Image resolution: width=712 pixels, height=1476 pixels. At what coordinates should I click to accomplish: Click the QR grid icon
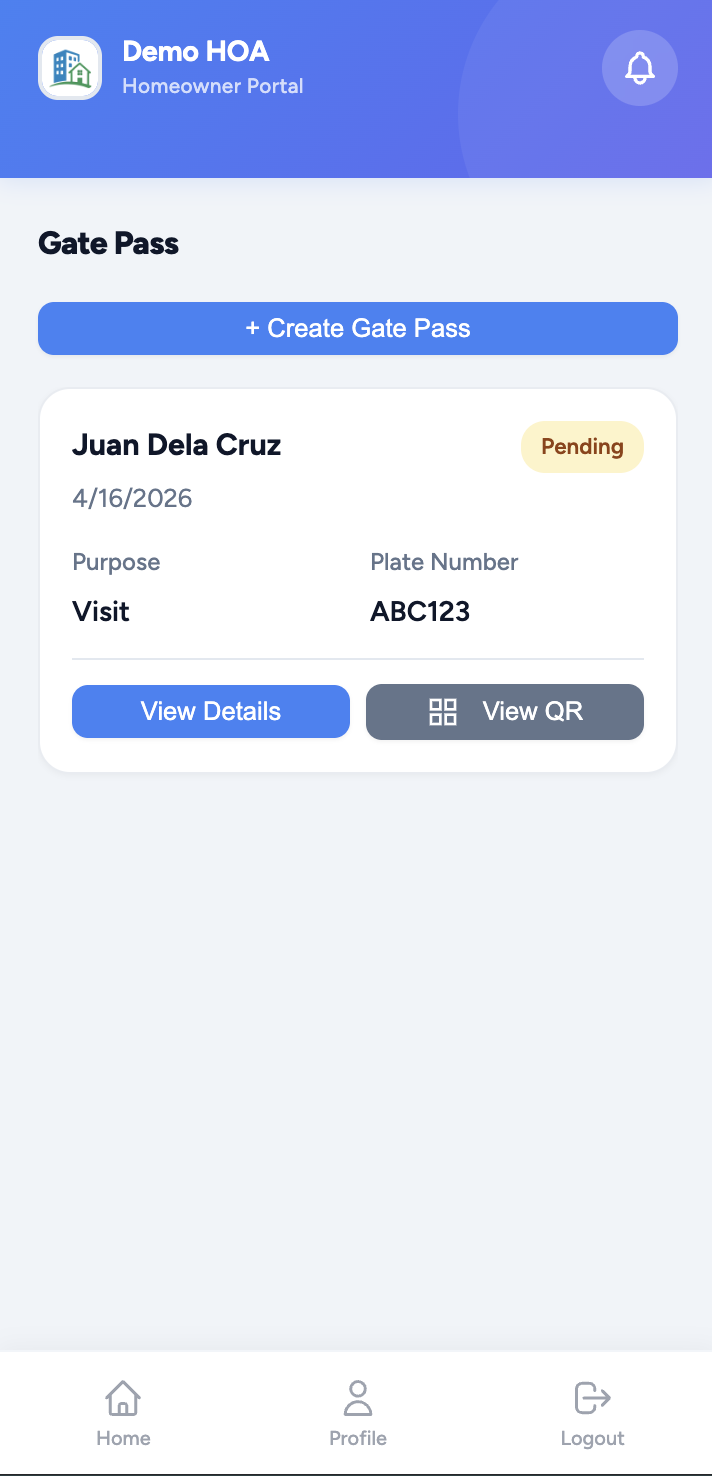[x=443, y=711]
